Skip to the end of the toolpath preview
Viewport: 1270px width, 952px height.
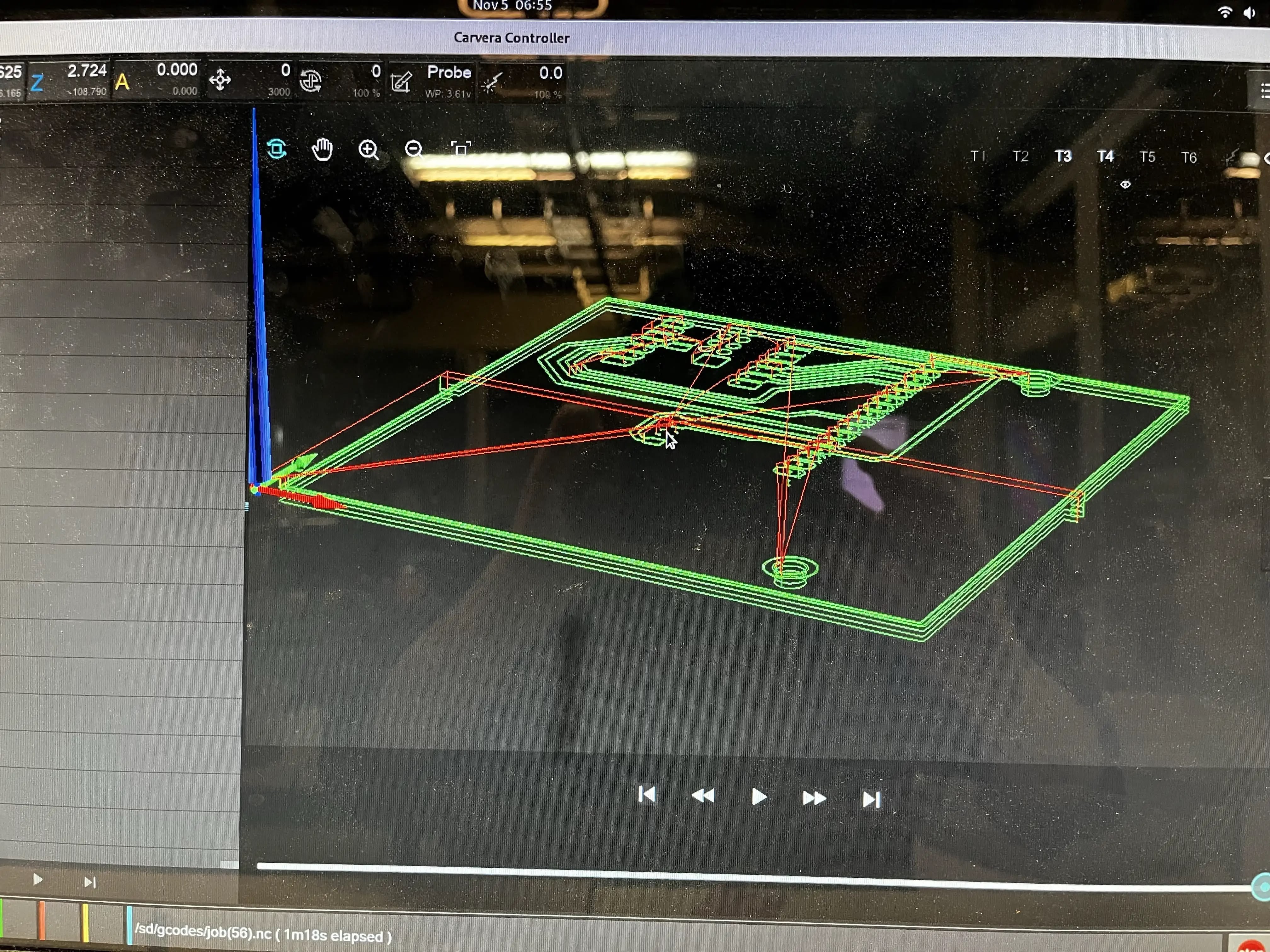[x=870, y=798]
